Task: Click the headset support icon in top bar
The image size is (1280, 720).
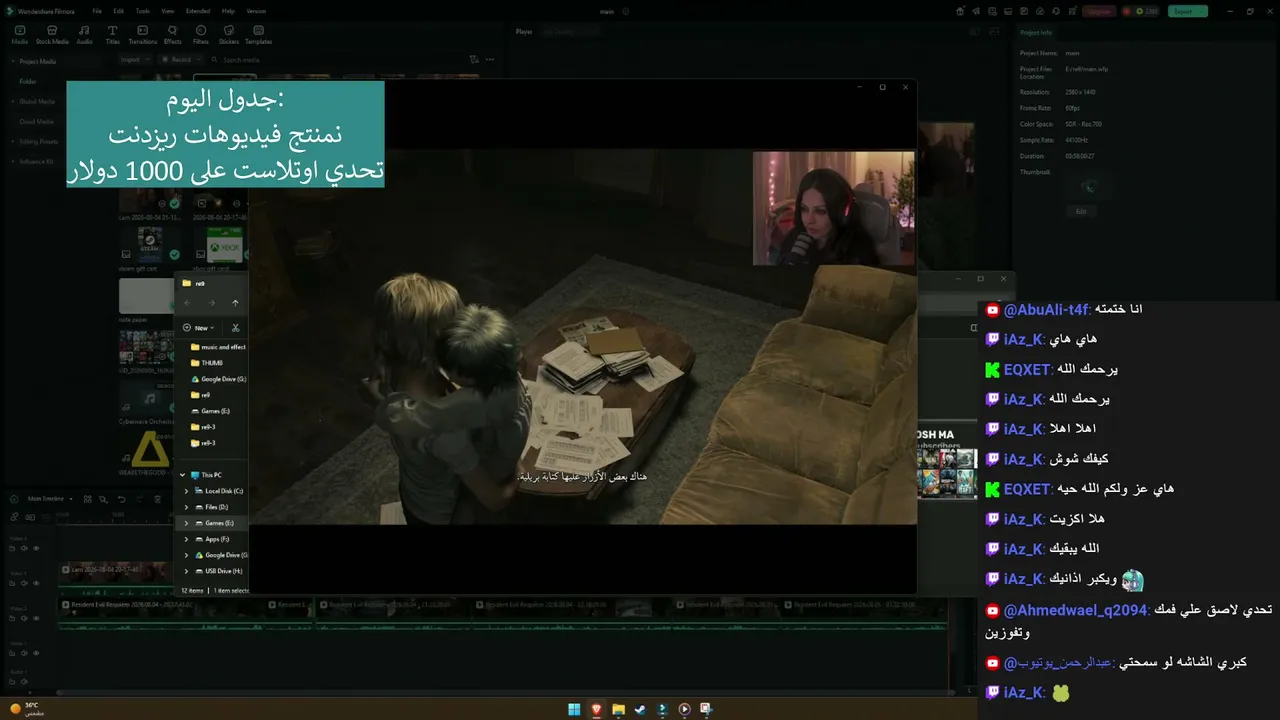Action: tap(1056, 11)
